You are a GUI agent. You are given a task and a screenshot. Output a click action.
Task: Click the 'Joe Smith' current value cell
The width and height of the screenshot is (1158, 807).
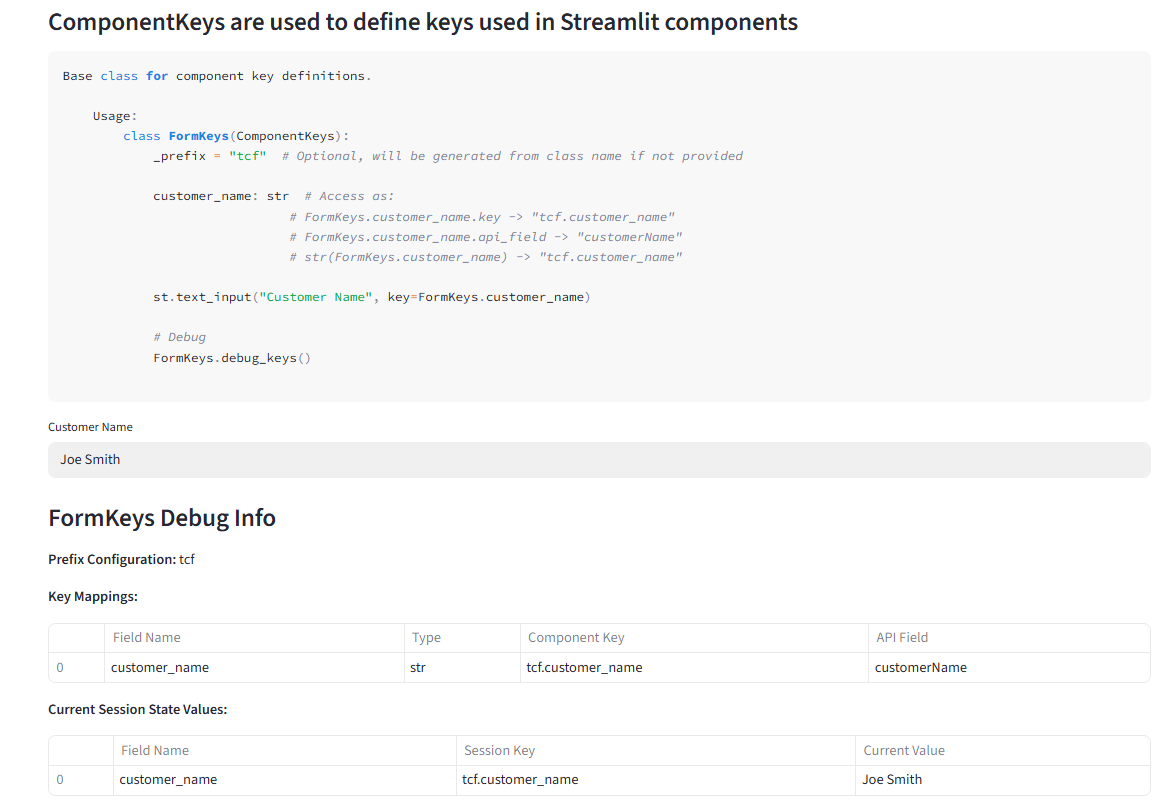coord(1003,780)
